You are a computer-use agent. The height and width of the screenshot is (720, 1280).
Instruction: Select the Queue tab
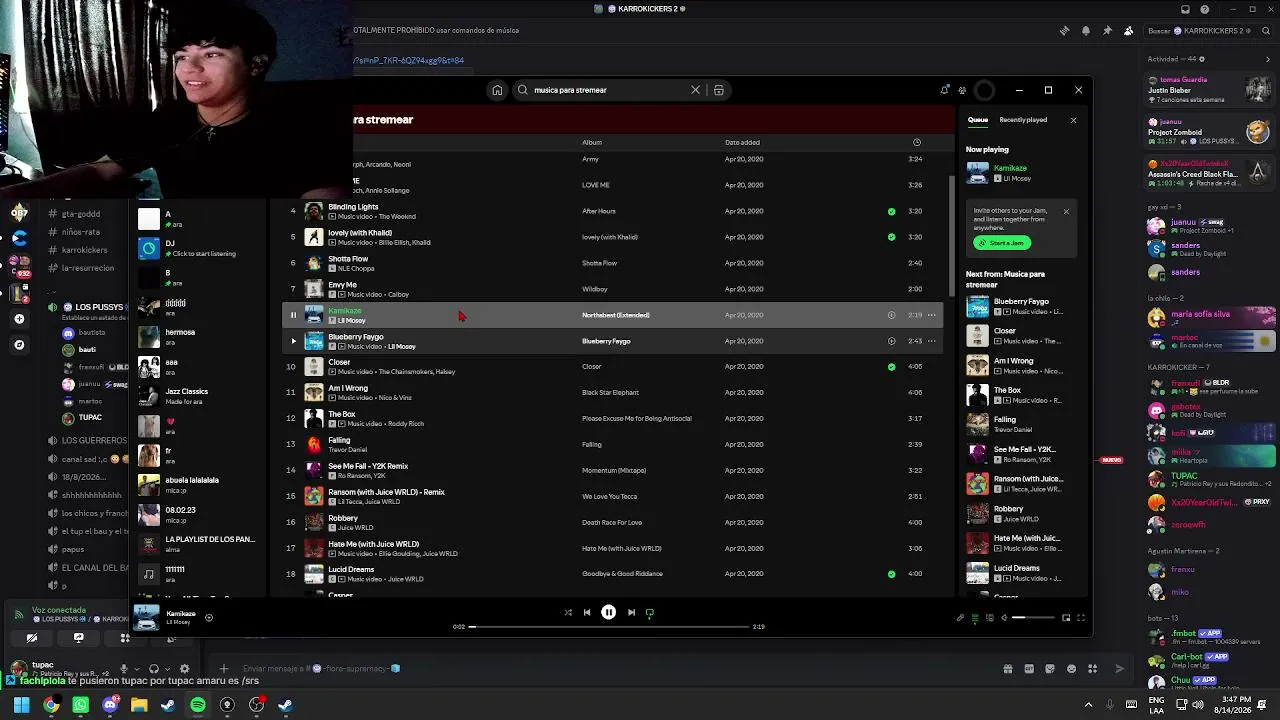pos(977,120)
